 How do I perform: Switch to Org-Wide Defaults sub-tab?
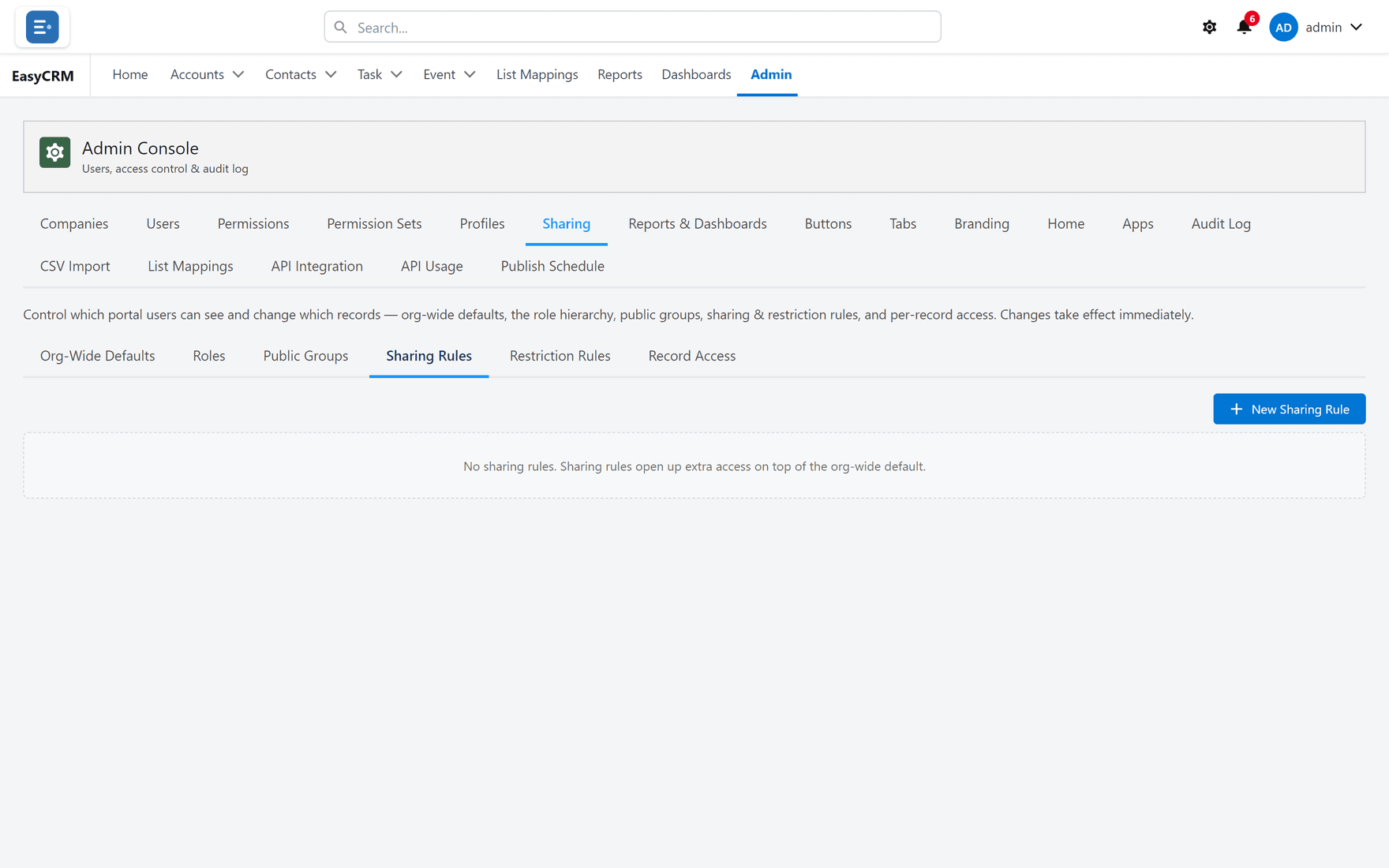(x=98, y=356)
